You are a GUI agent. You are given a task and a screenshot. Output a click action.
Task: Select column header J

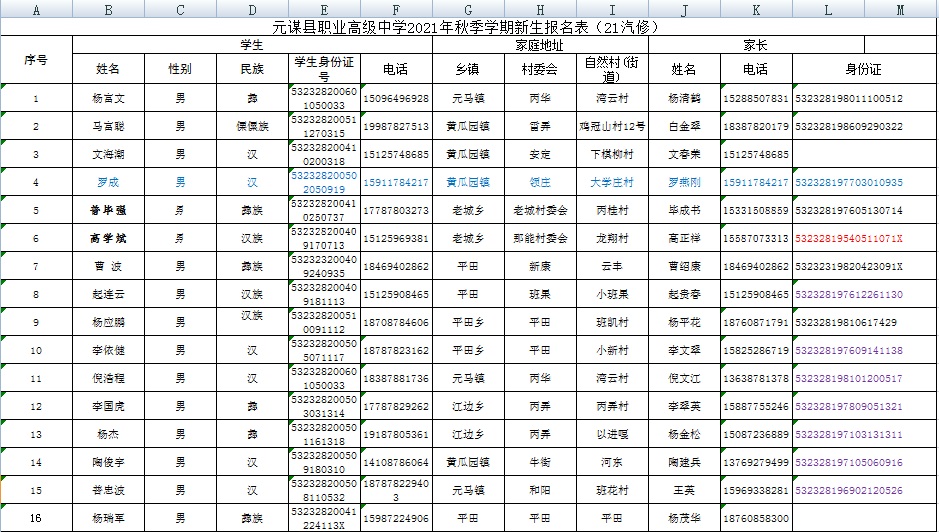pos(684,10)
